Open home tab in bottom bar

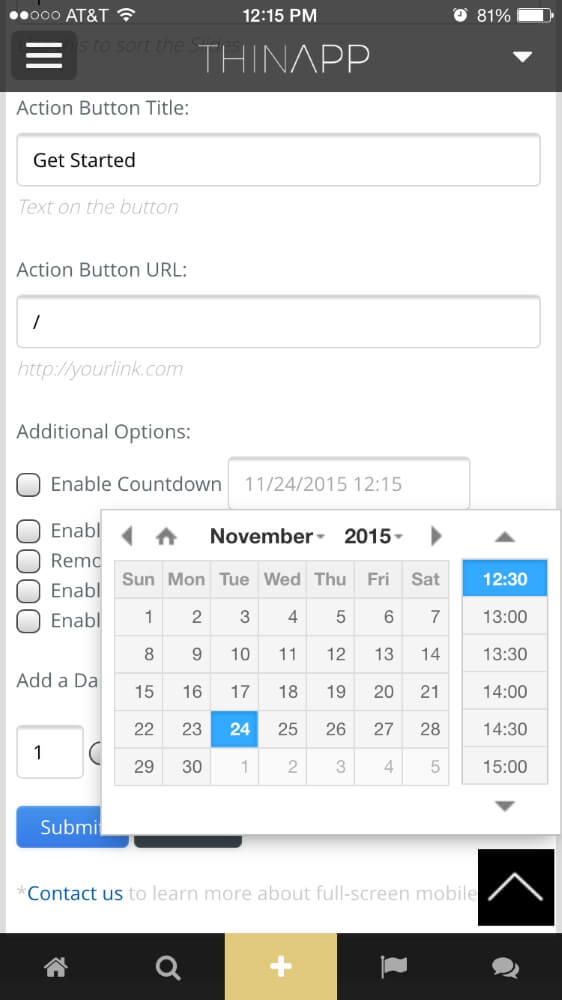pyautogui.click(x=55, y=967)
